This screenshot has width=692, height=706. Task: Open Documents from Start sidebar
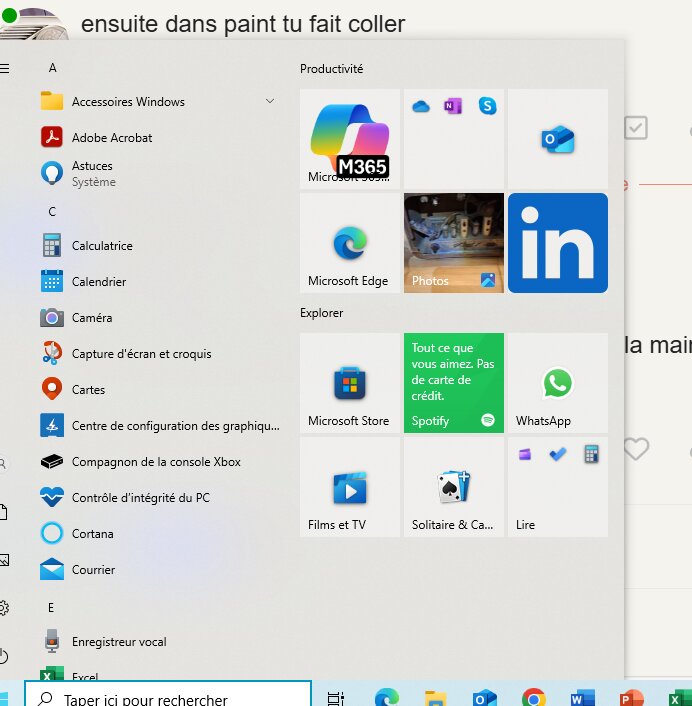click(x=4, y=512)
